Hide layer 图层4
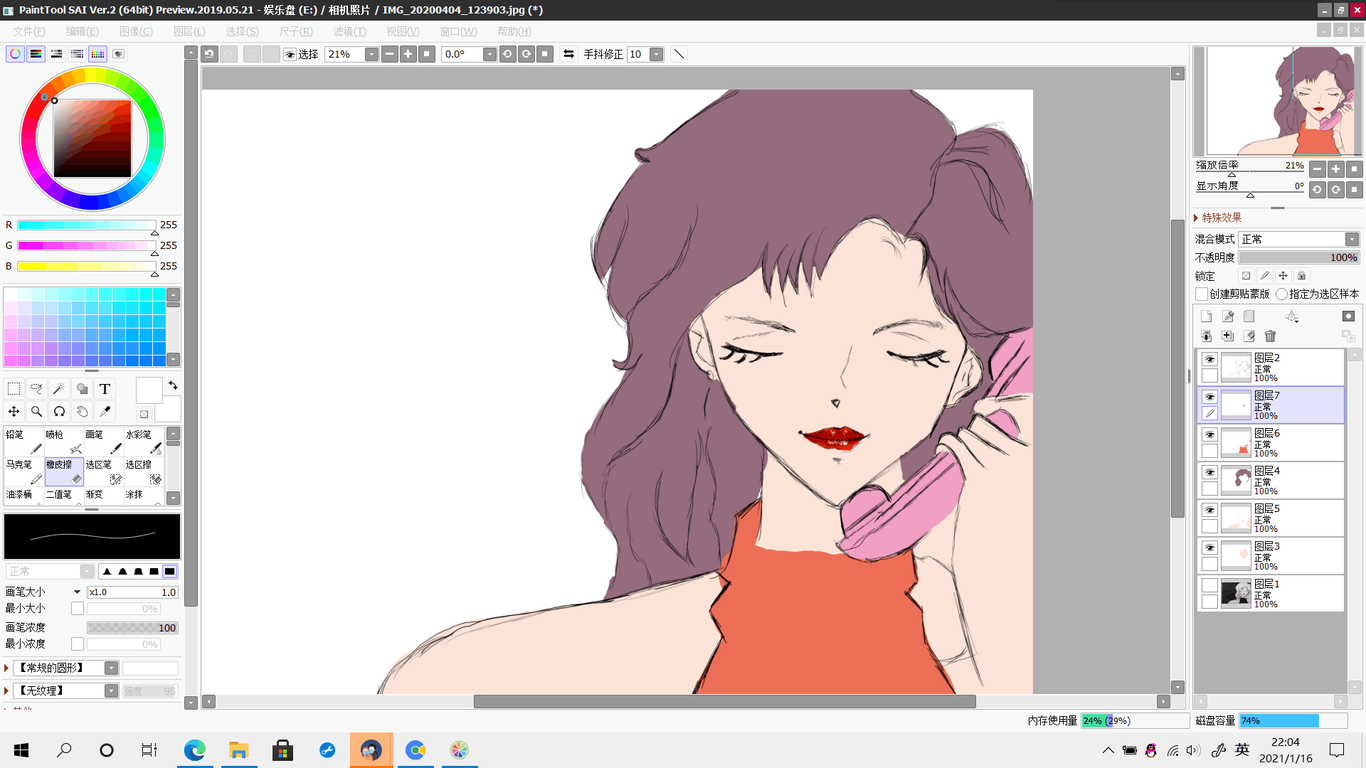The height and width of the screenshot is (768, 1366). [x=1209, y=472]
